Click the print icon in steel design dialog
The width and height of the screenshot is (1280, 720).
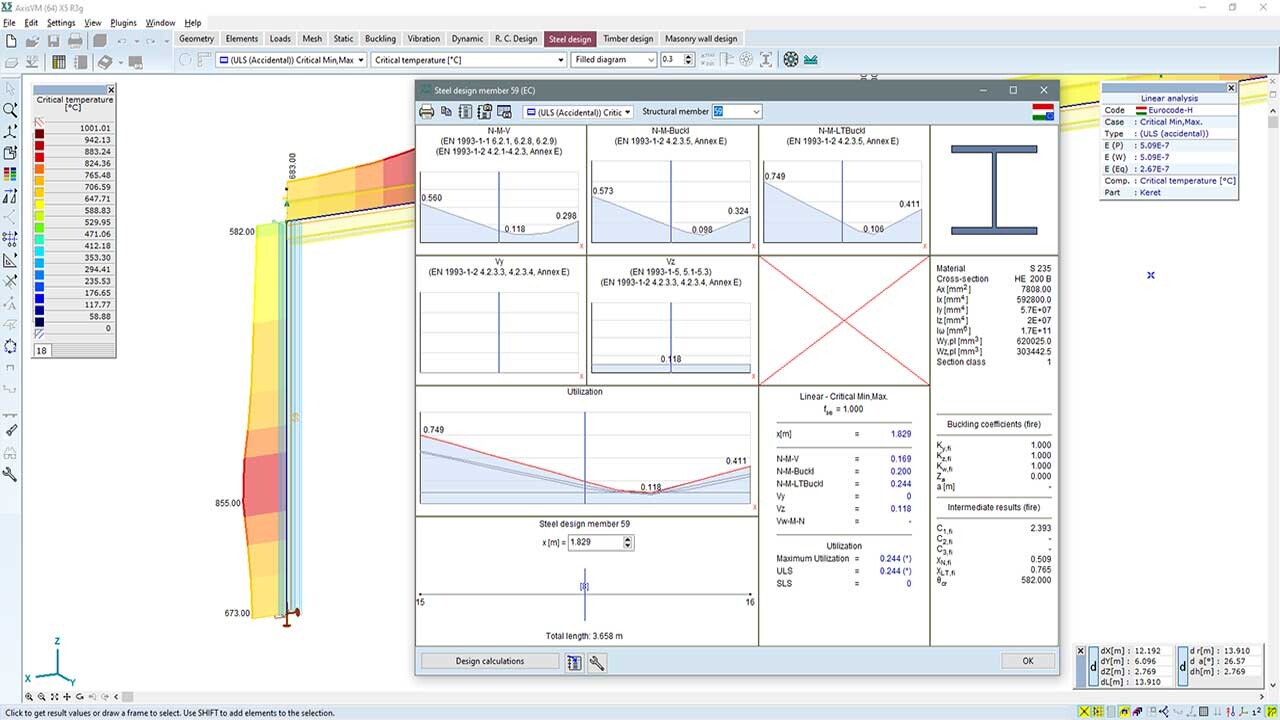coord(427,112)
